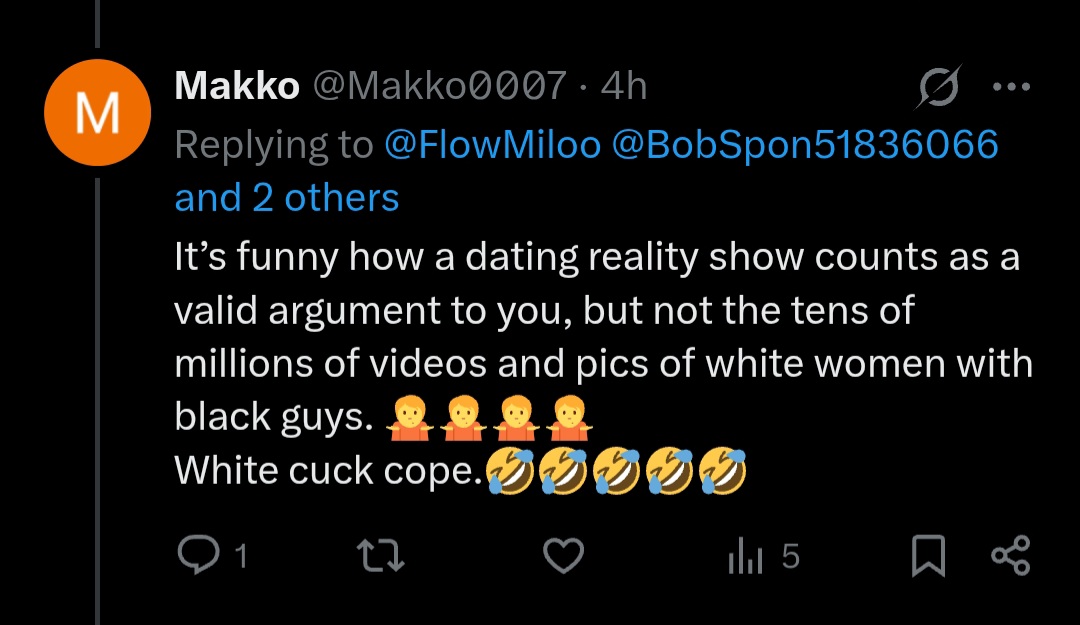The height and width of the screenshot is (625, 1080).
Task: Bookmark this tweet from Makko
Action: tap(928, 557)
